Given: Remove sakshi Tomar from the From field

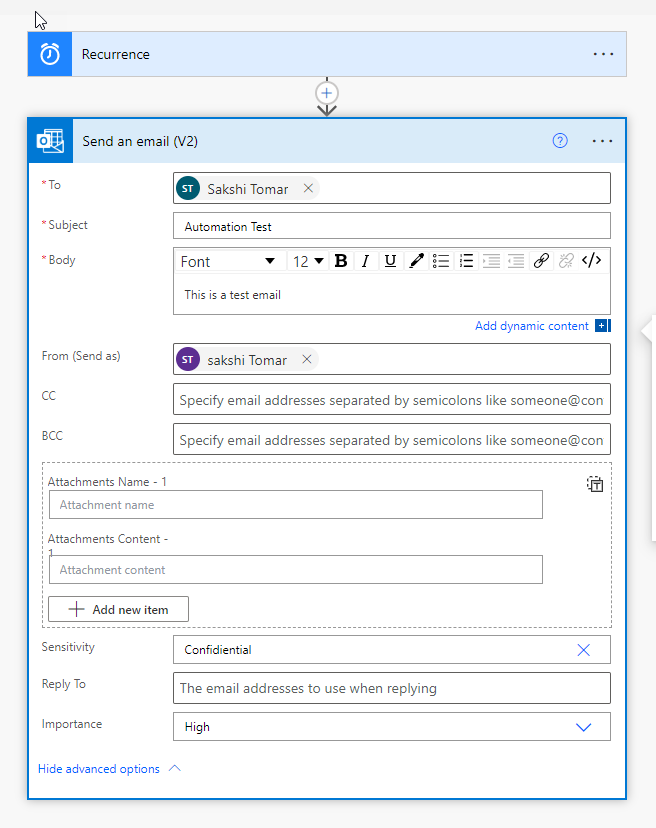Looking at the screenshot, I should point(307,359).
